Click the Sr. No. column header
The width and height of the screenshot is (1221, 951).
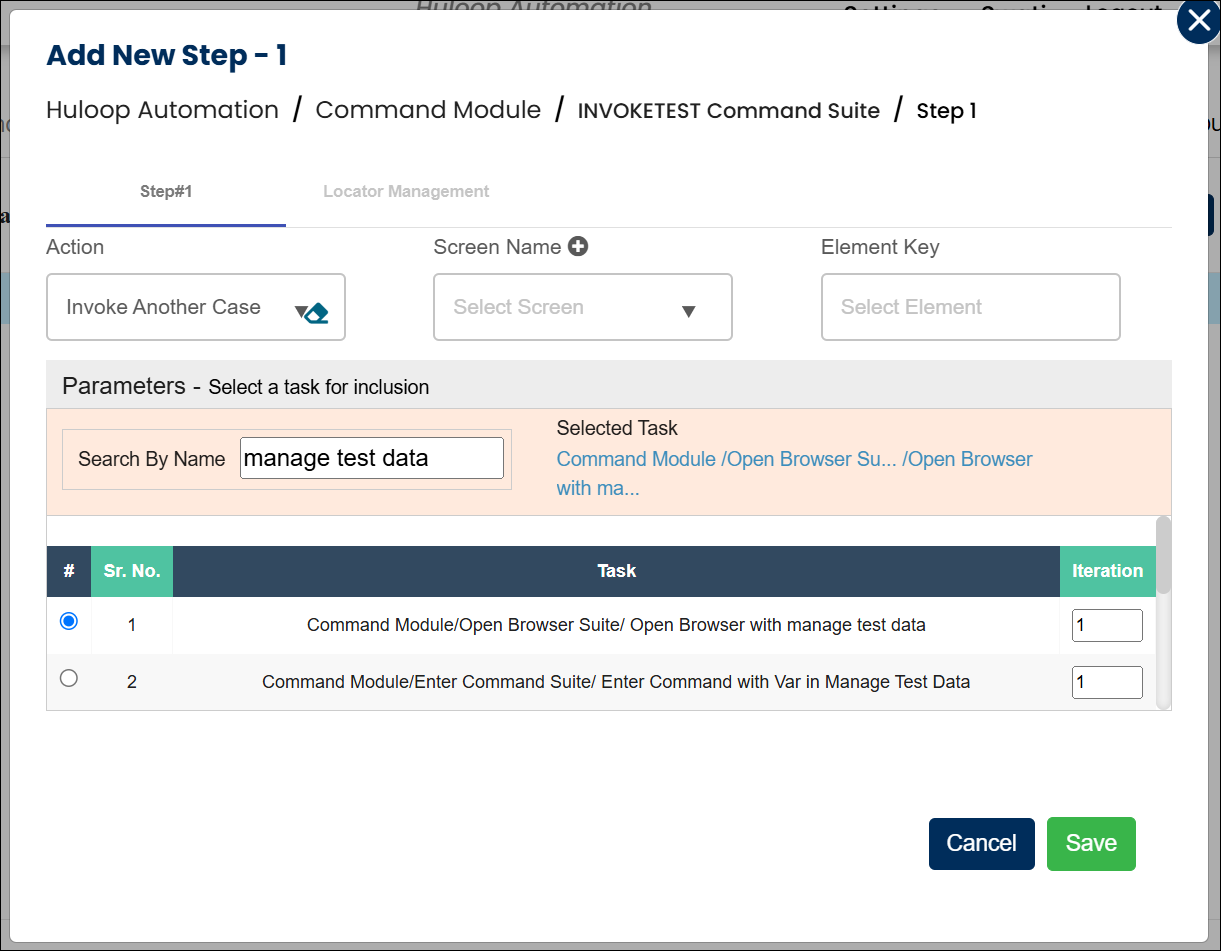click(x=132, y=571)
